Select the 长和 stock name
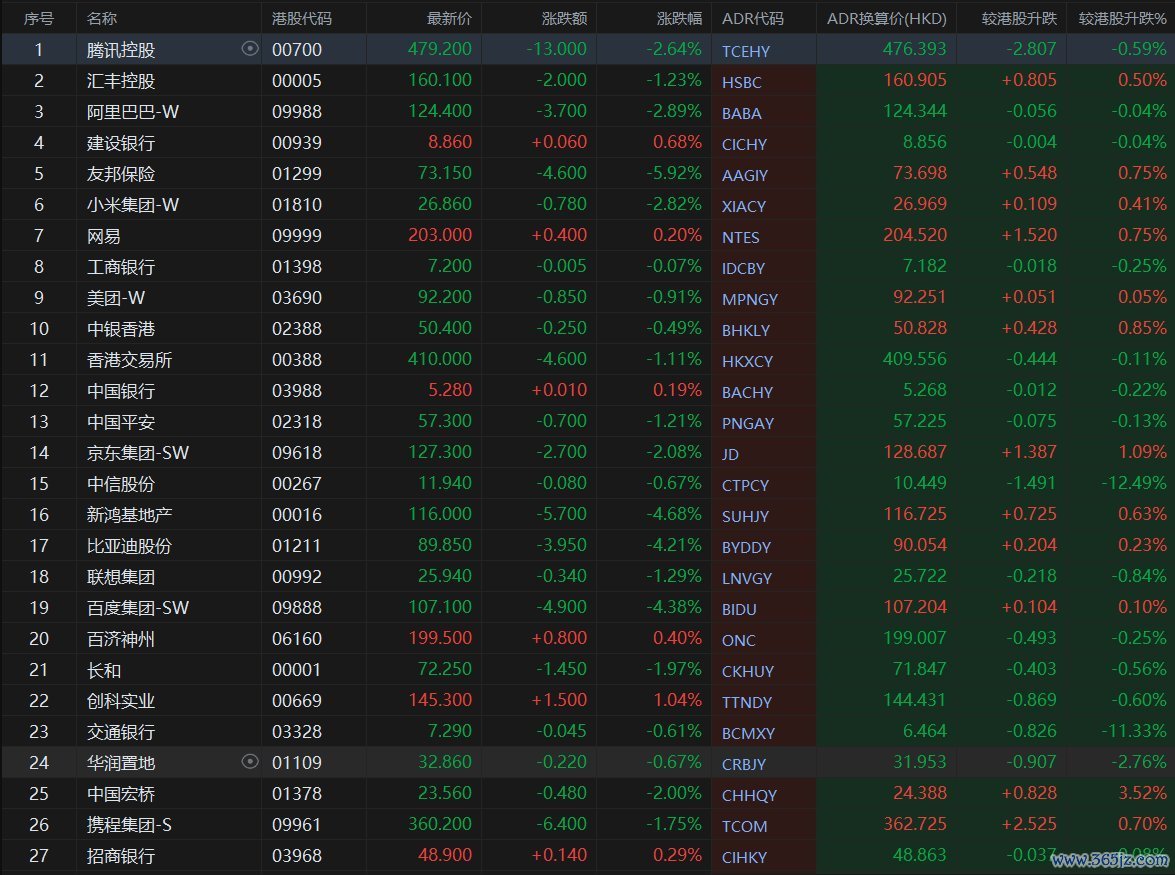Viewport: 1175px width, 875px height. click(x=103, y=670)
